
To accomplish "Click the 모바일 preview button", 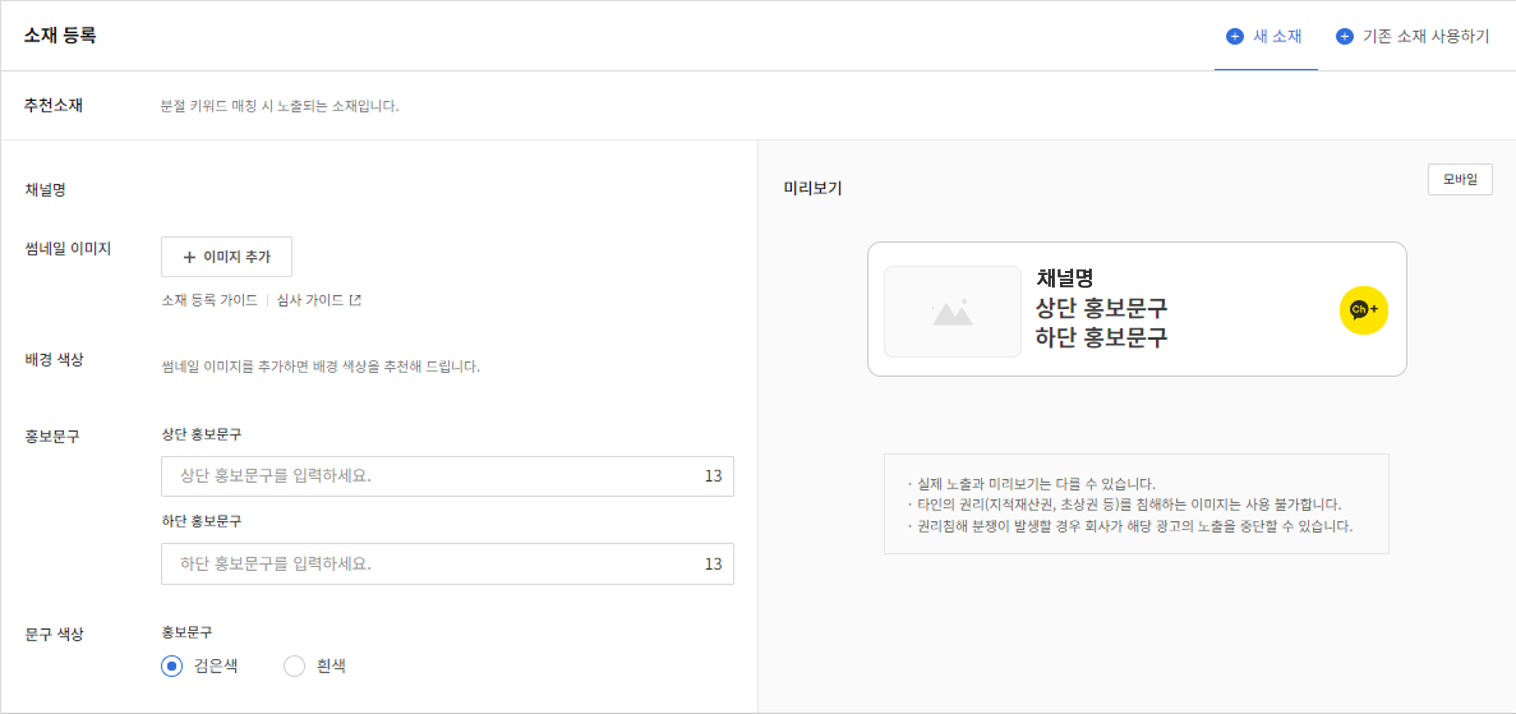I will coord(1459,180).
